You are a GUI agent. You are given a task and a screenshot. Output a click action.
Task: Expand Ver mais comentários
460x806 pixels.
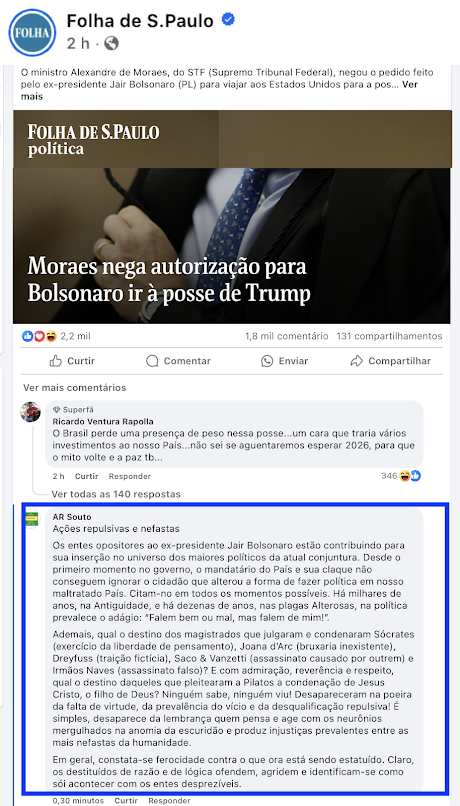75,388
